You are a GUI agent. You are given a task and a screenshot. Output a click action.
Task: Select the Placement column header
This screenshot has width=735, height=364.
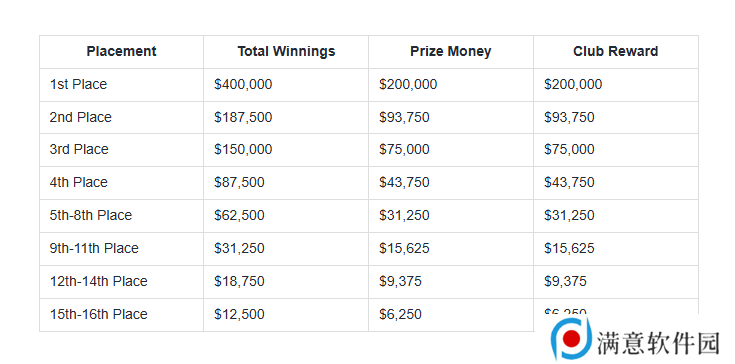tap(121, 52)
